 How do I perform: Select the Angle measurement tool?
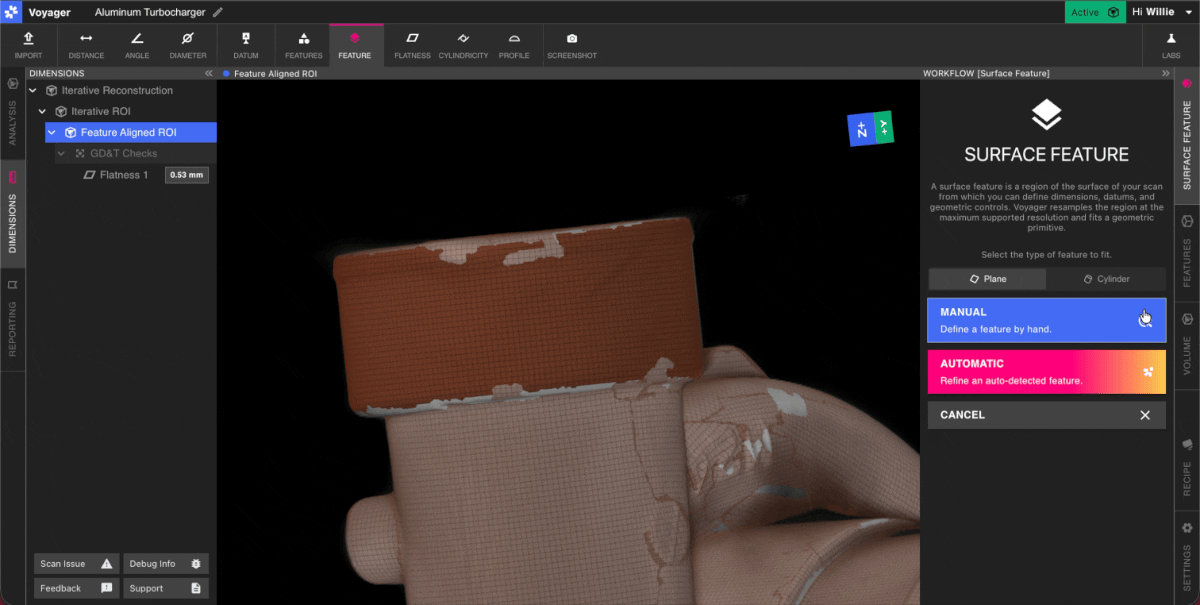(x=137, y=45)
